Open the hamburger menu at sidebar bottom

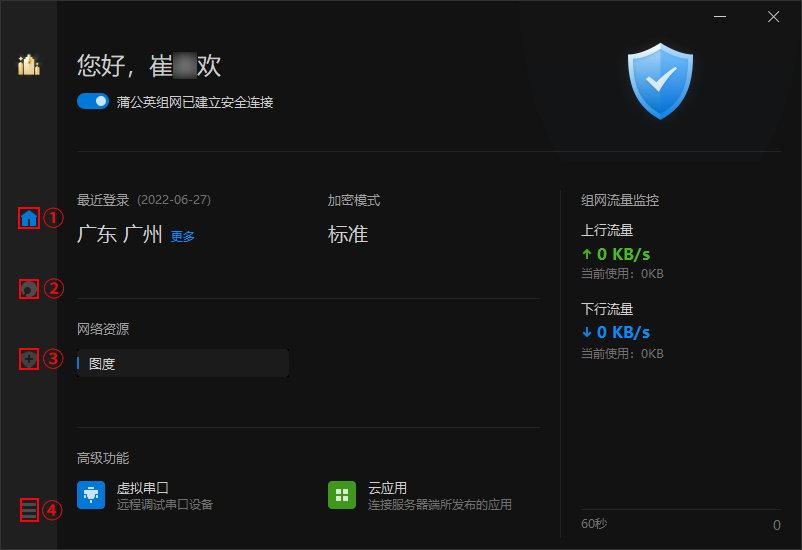pyautogui.click(x=29, y=510)
